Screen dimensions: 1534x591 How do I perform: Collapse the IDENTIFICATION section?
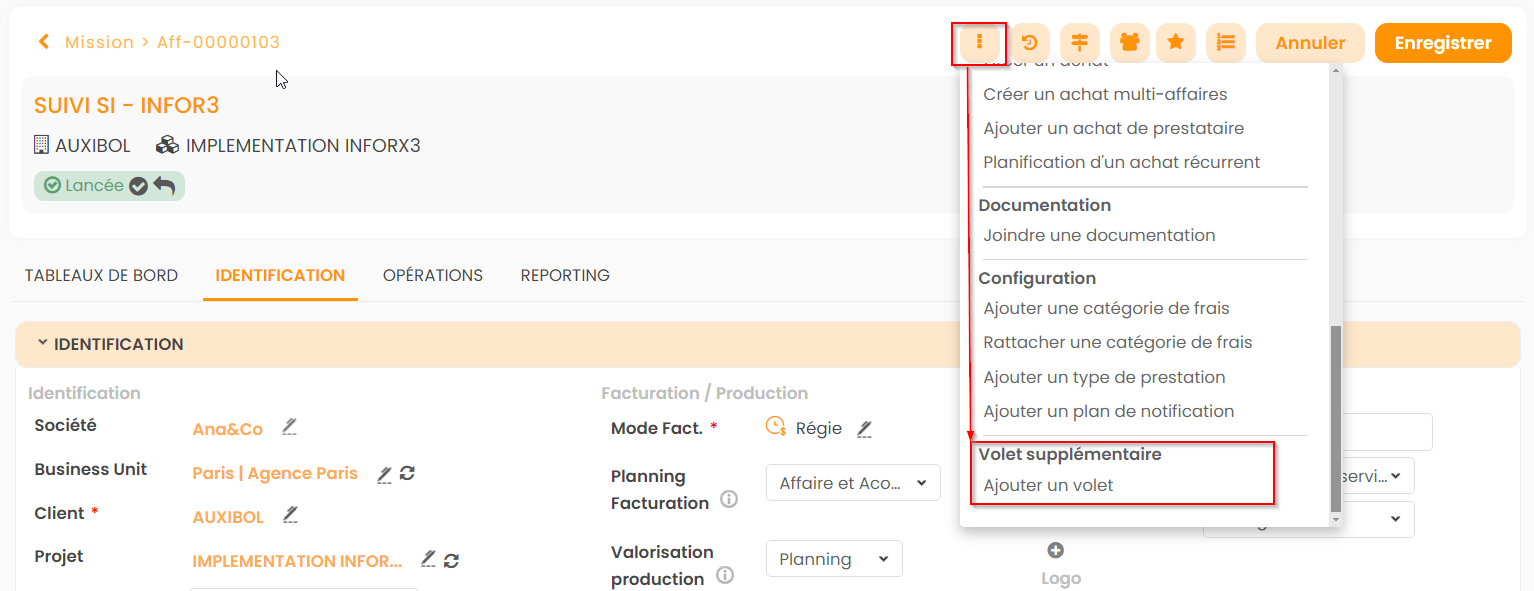(x=43, y=343)
